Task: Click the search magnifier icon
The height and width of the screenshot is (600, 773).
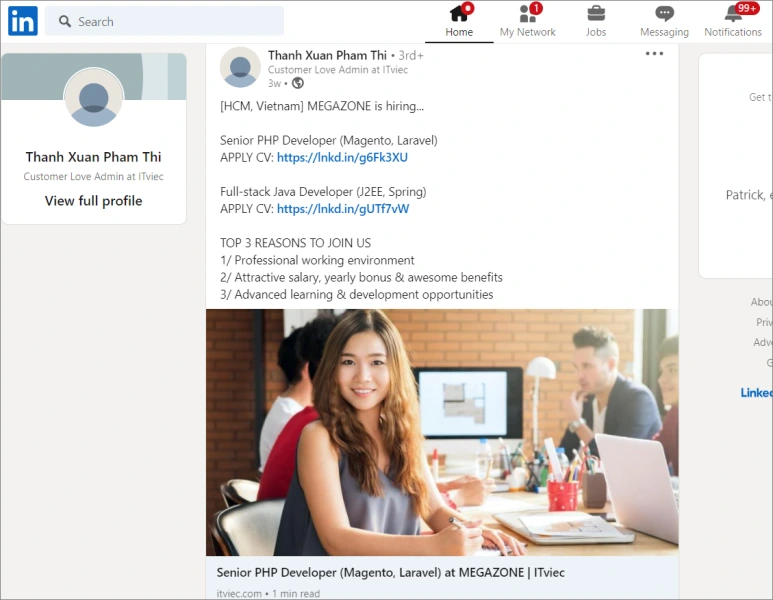Action: [65, 21]
